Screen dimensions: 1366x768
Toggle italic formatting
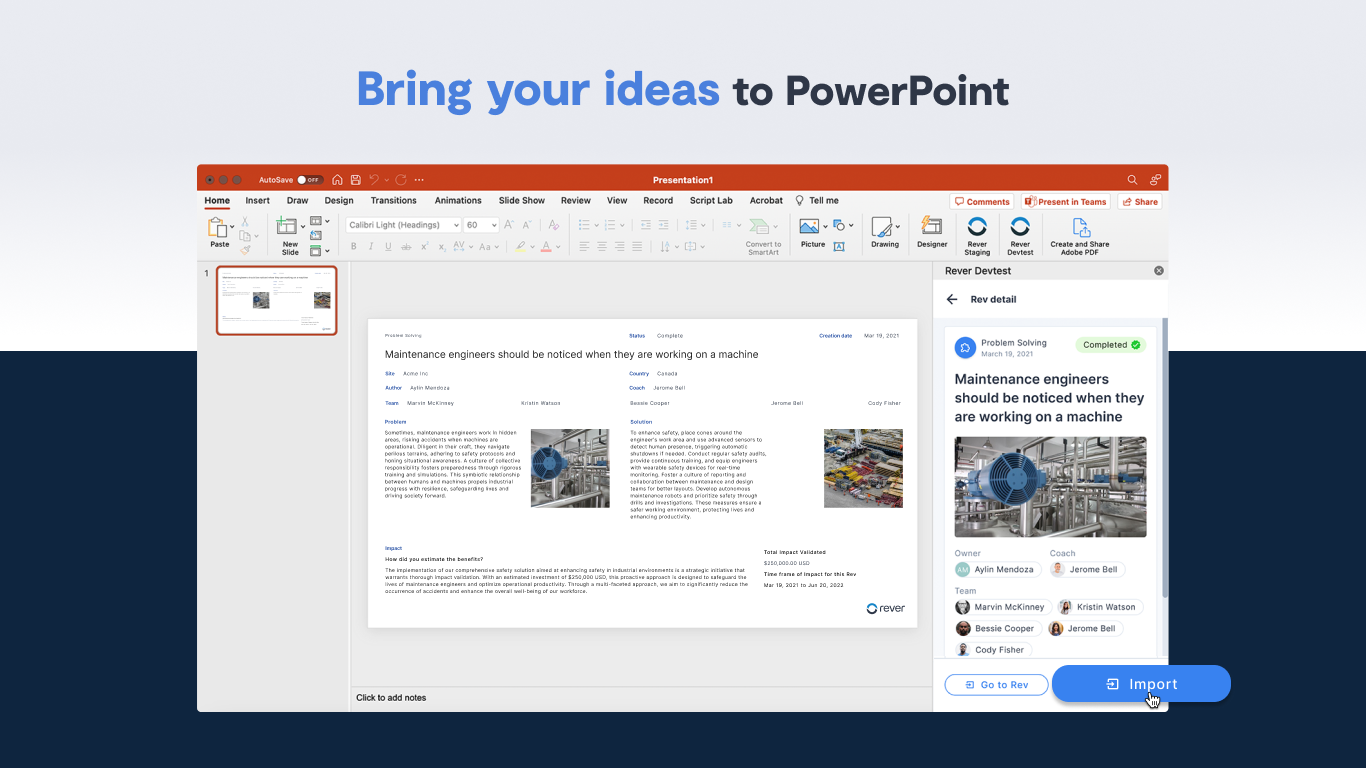[370, 246]
